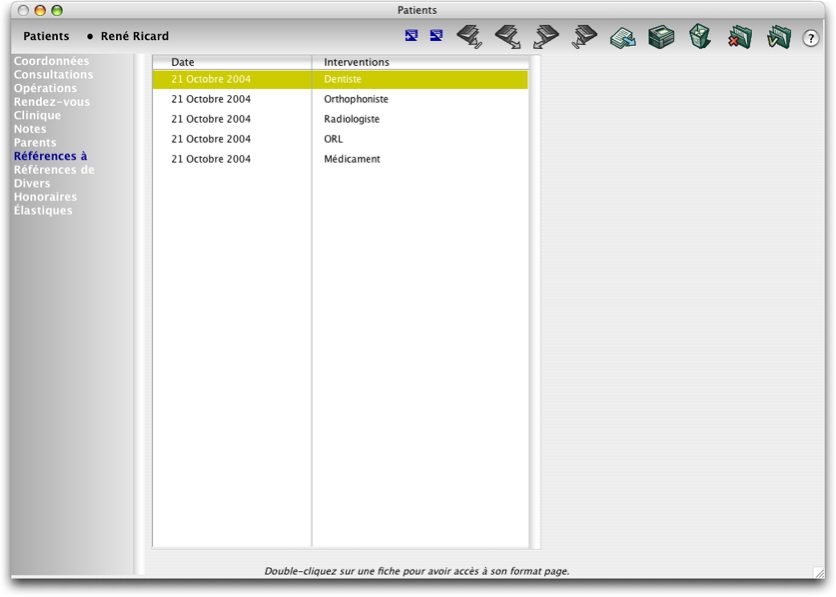Click the date cell beside ORL
836x597 pixels.
click(211, 139)
